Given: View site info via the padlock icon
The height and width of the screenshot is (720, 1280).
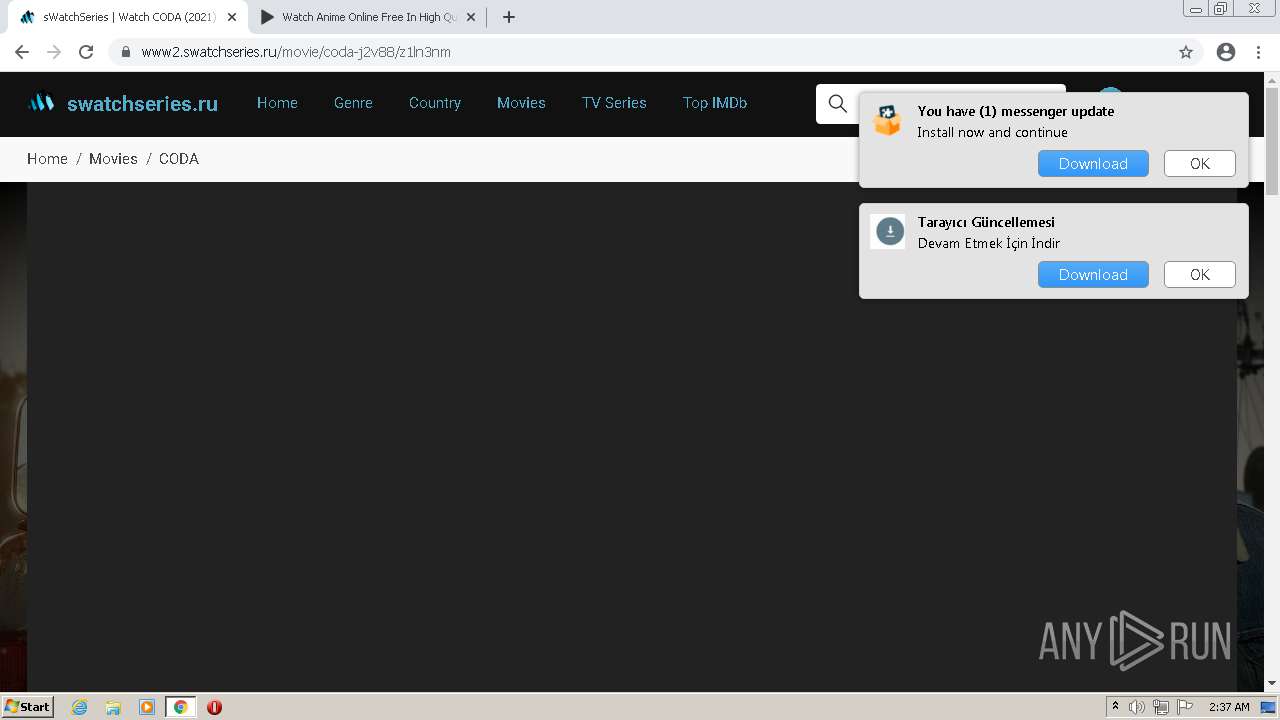Looking at the screenshot, I should (x=126, y=52).
